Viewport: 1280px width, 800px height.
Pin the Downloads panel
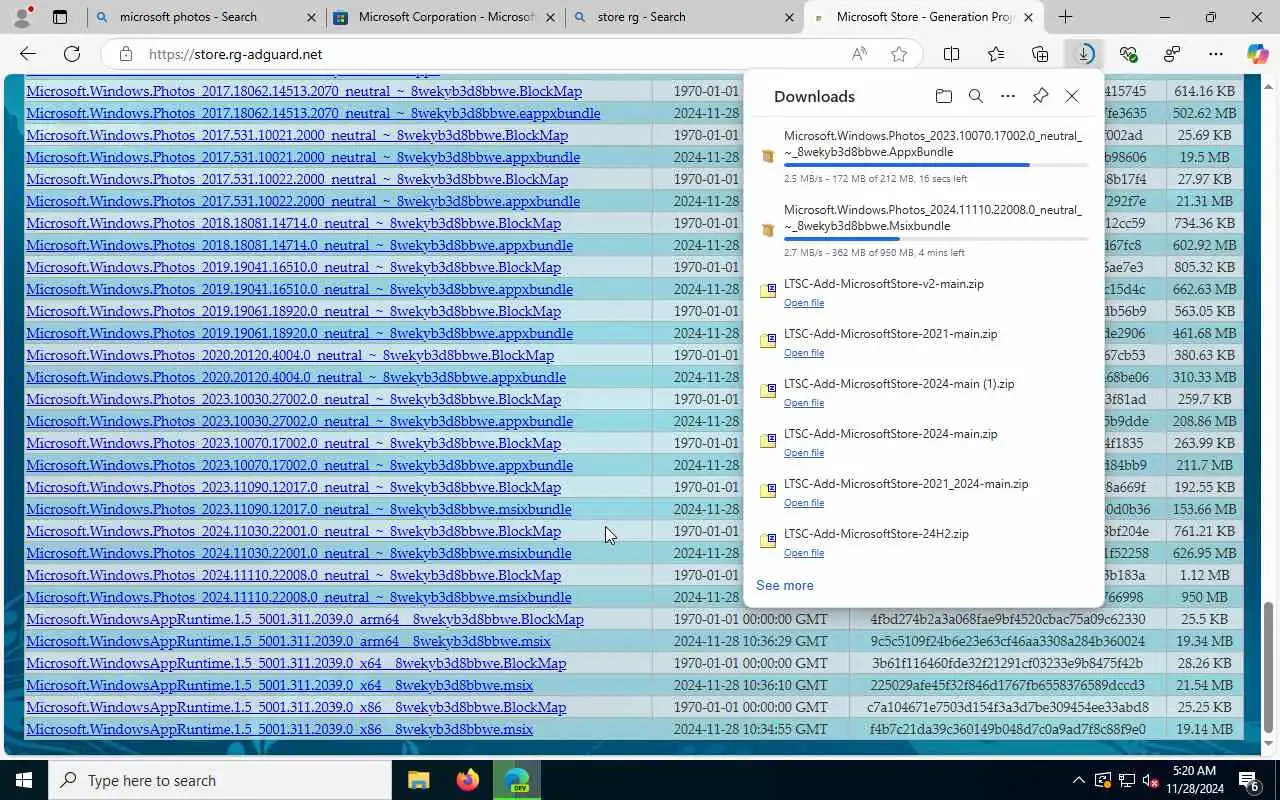pyautogui.click(x=1040, y=96)
